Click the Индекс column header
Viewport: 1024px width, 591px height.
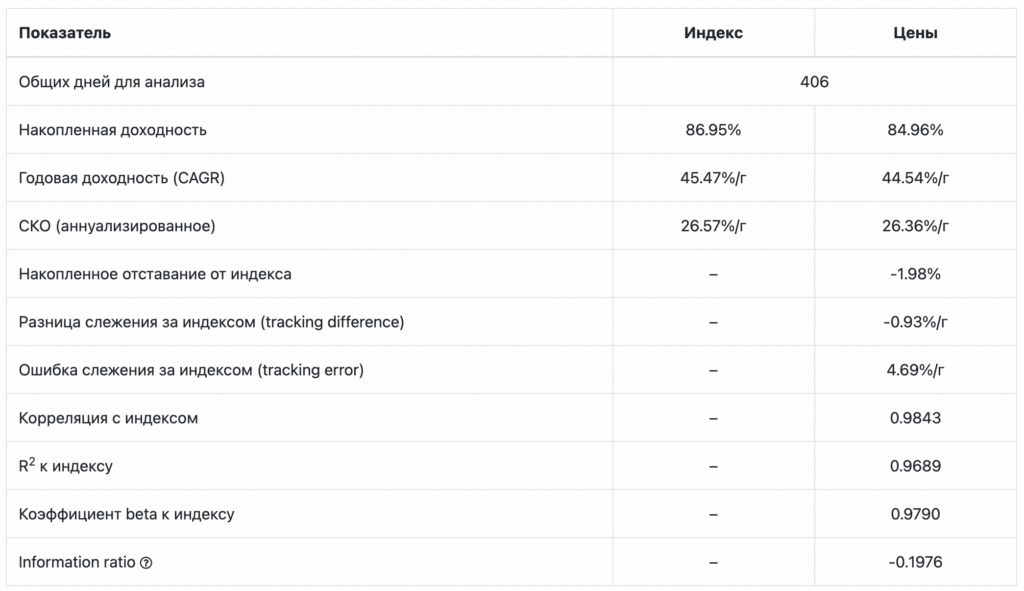(x=713, y=33)
